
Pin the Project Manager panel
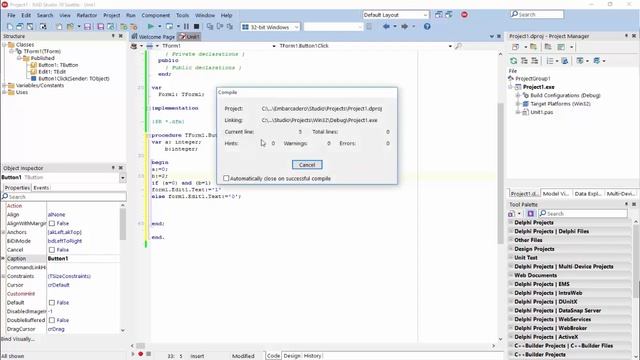click(626, 36)
